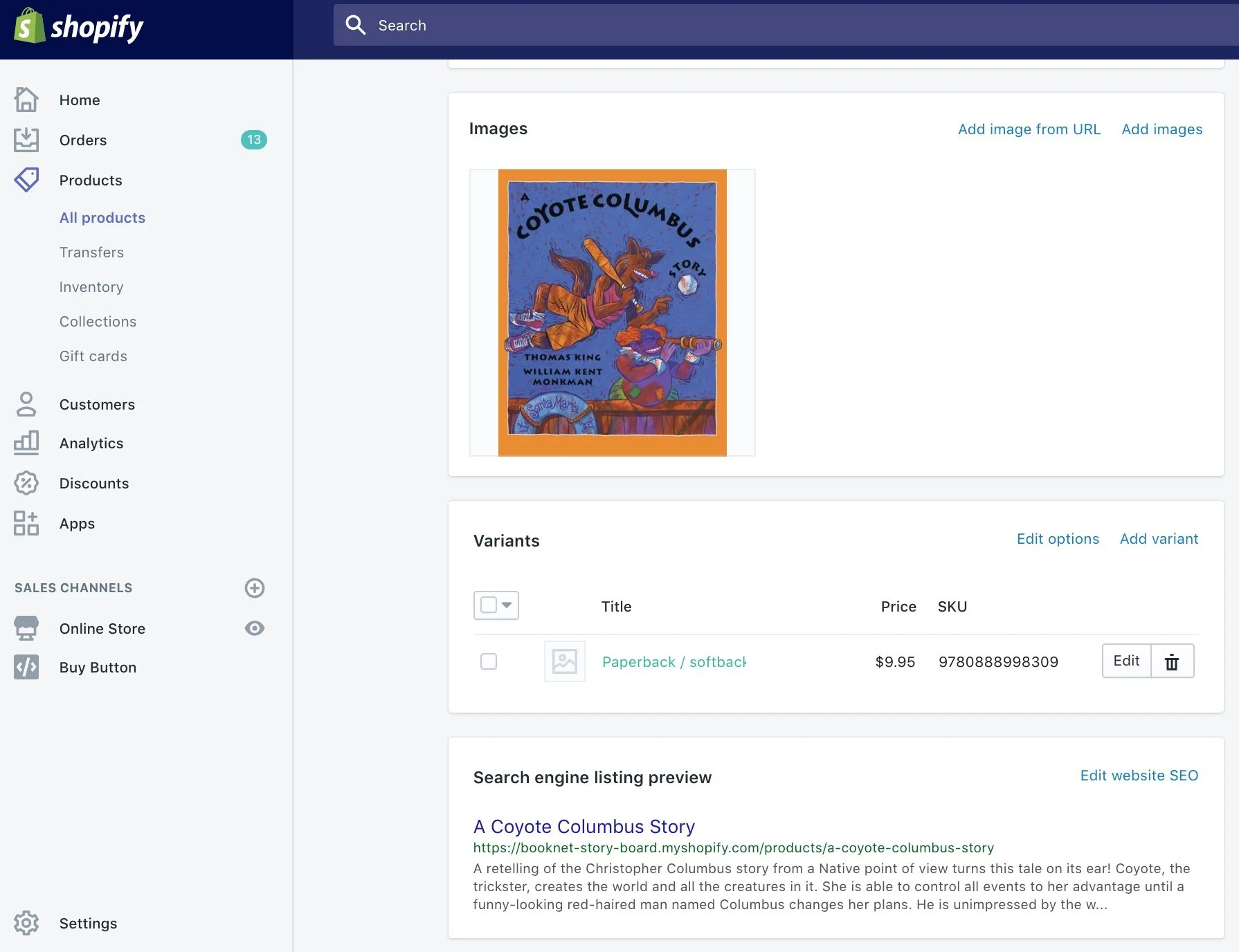
Task: Click Edit website SEO link
Action: pyautogui.click(x=1139, y=776)
